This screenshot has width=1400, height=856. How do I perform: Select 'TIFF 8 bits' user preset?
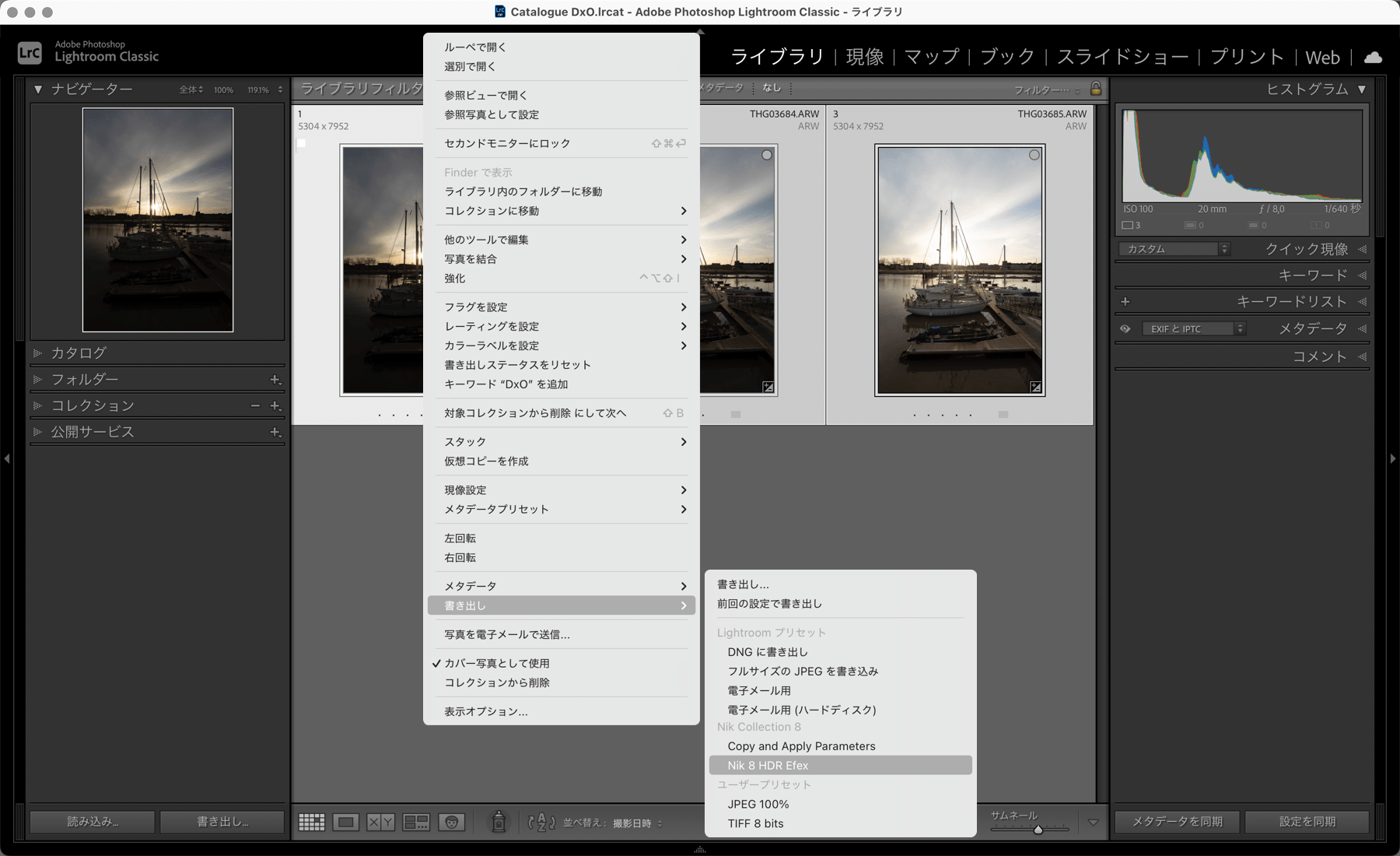[841, 824]
